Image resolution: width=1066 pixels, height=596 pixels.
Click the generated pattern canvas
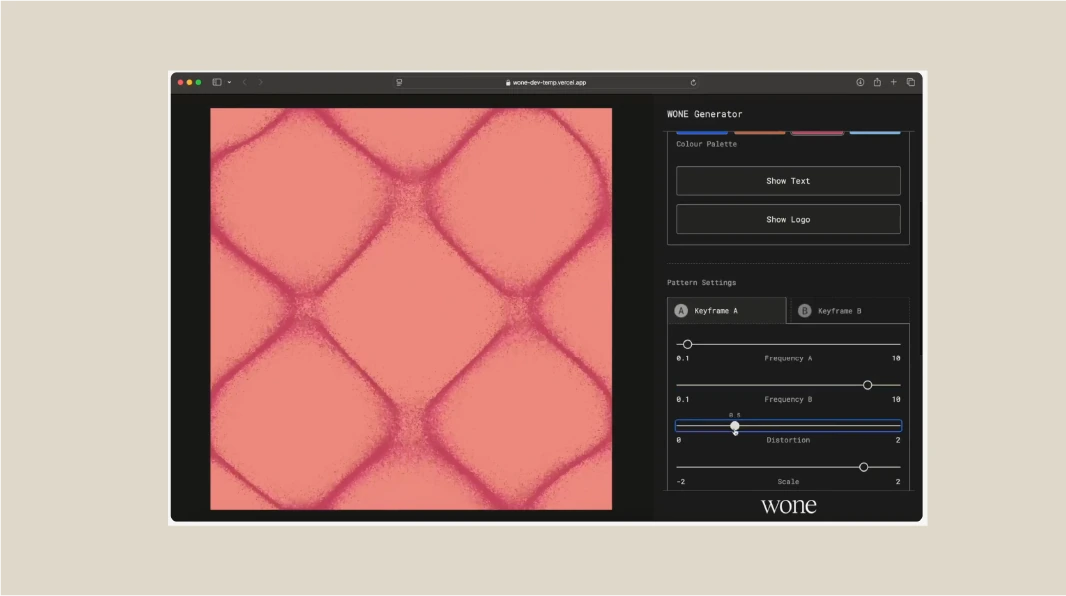click(x=411, y=309)
